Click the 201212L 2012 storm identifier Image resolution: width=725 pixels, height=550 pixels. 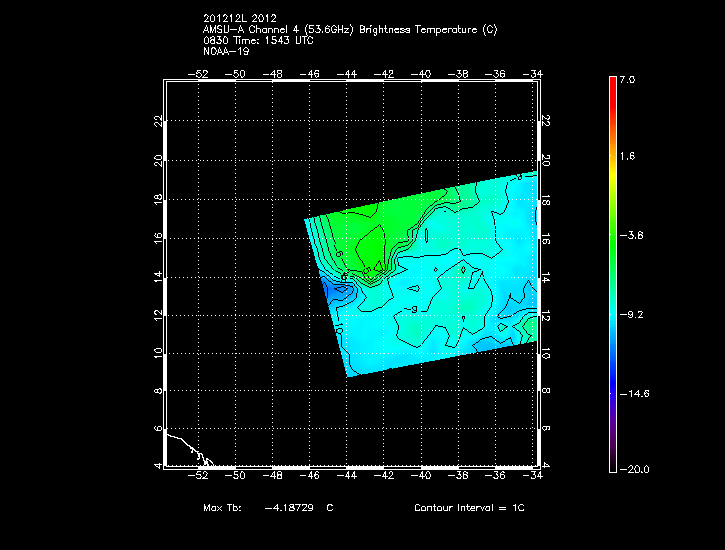coord(242,19)
